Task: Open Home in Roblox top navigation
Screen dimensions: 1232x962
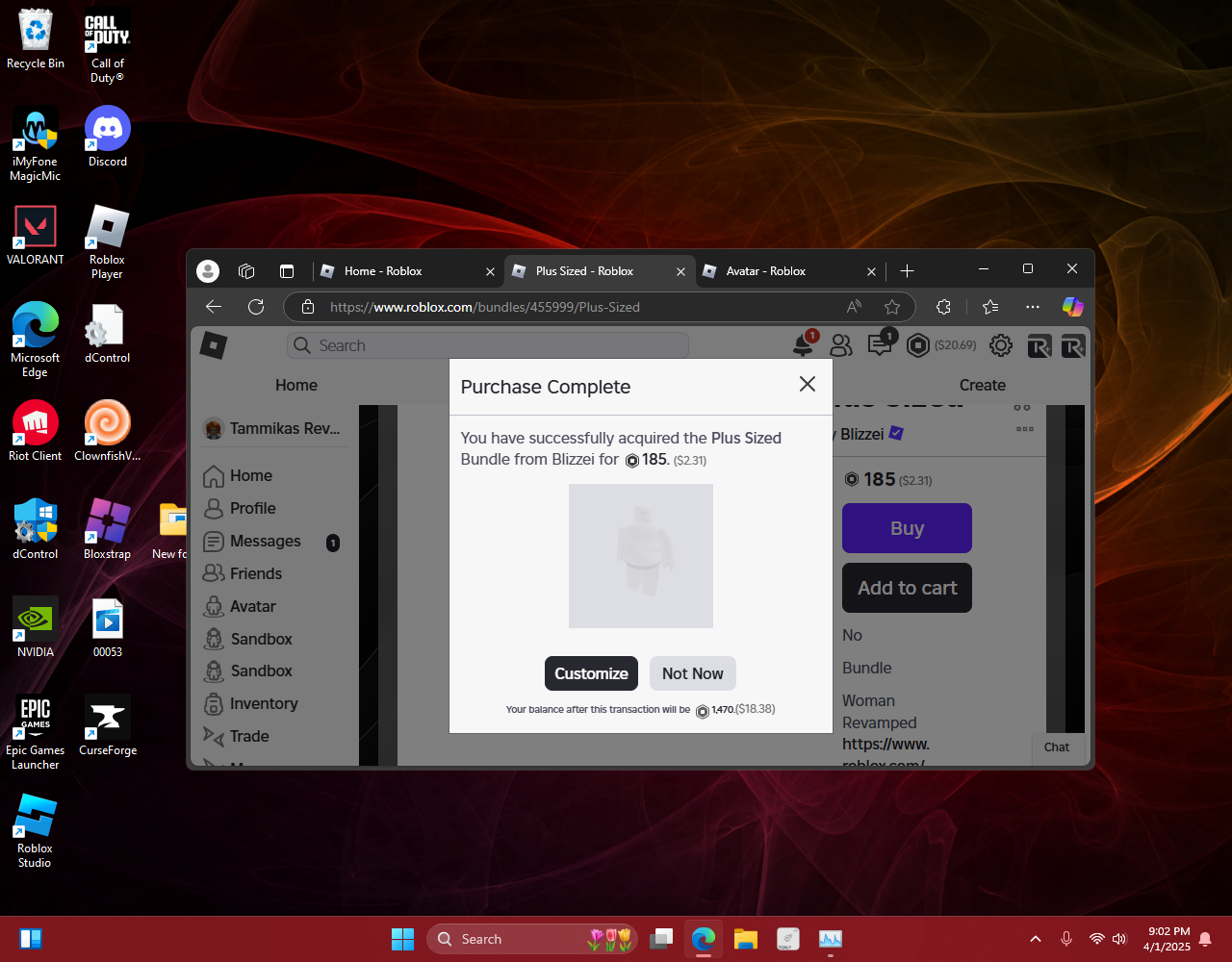Action: pos(296,385)
